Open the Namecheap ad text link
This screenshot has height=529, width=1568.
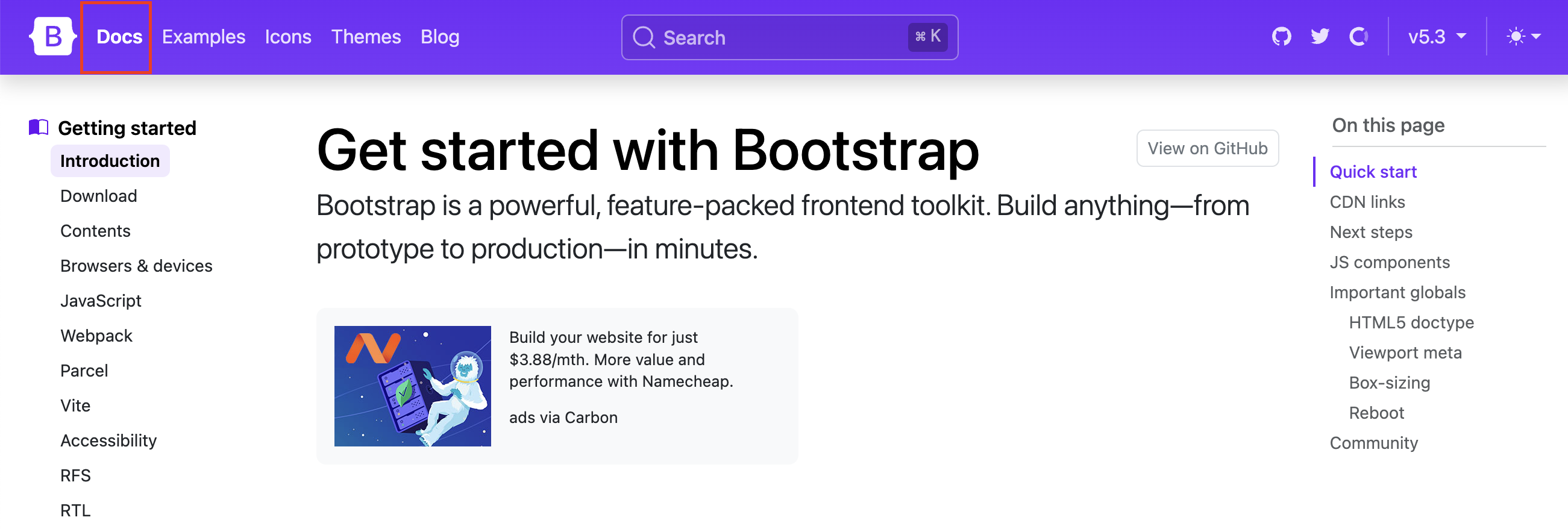pyautogui.click(x=621, y=359)
